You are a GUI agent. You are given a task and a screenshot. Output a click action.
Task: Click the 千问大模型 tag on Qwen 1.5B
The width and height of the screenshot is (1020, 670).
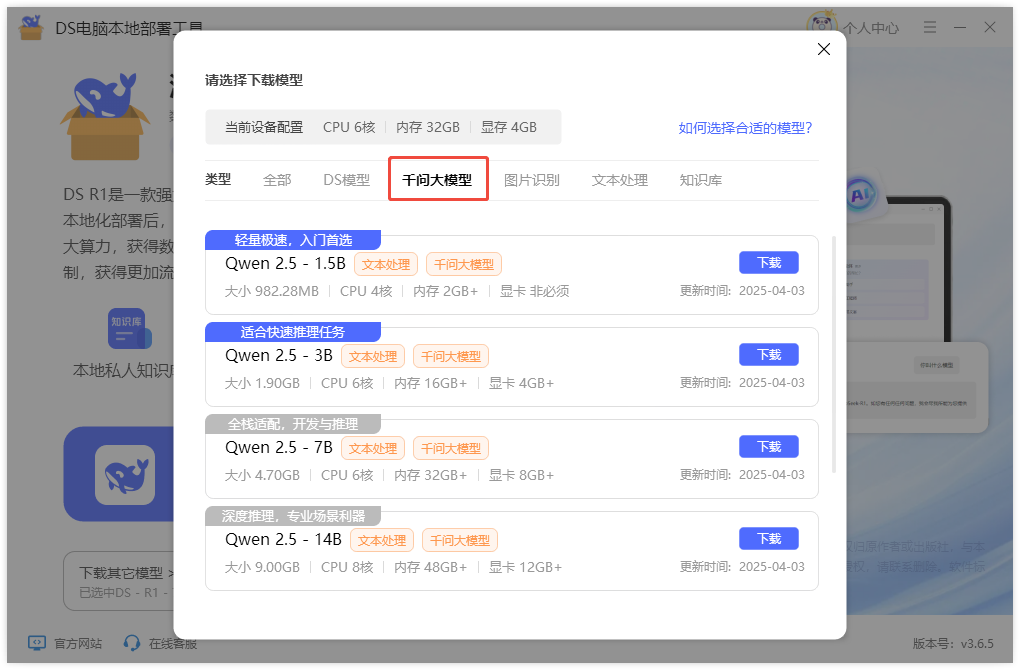point(464,264)
